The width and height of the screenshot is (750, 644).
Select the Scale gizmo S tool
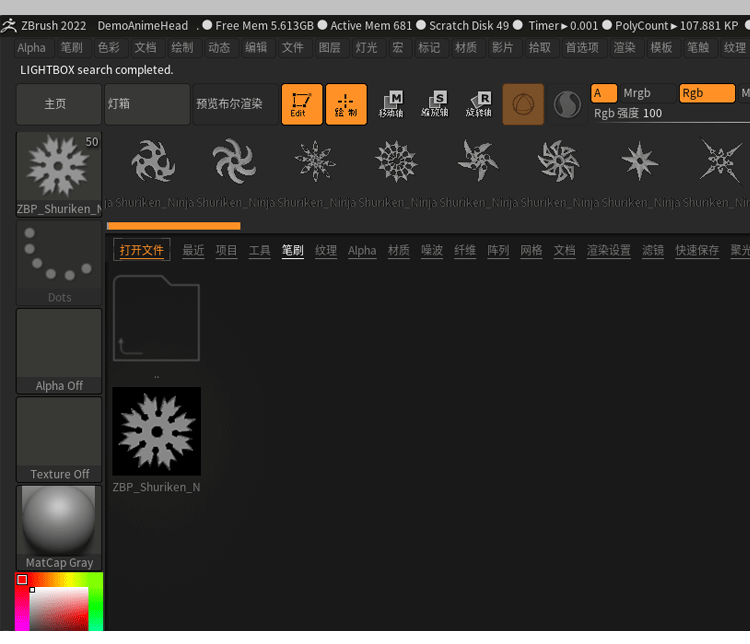coord(434,104)
